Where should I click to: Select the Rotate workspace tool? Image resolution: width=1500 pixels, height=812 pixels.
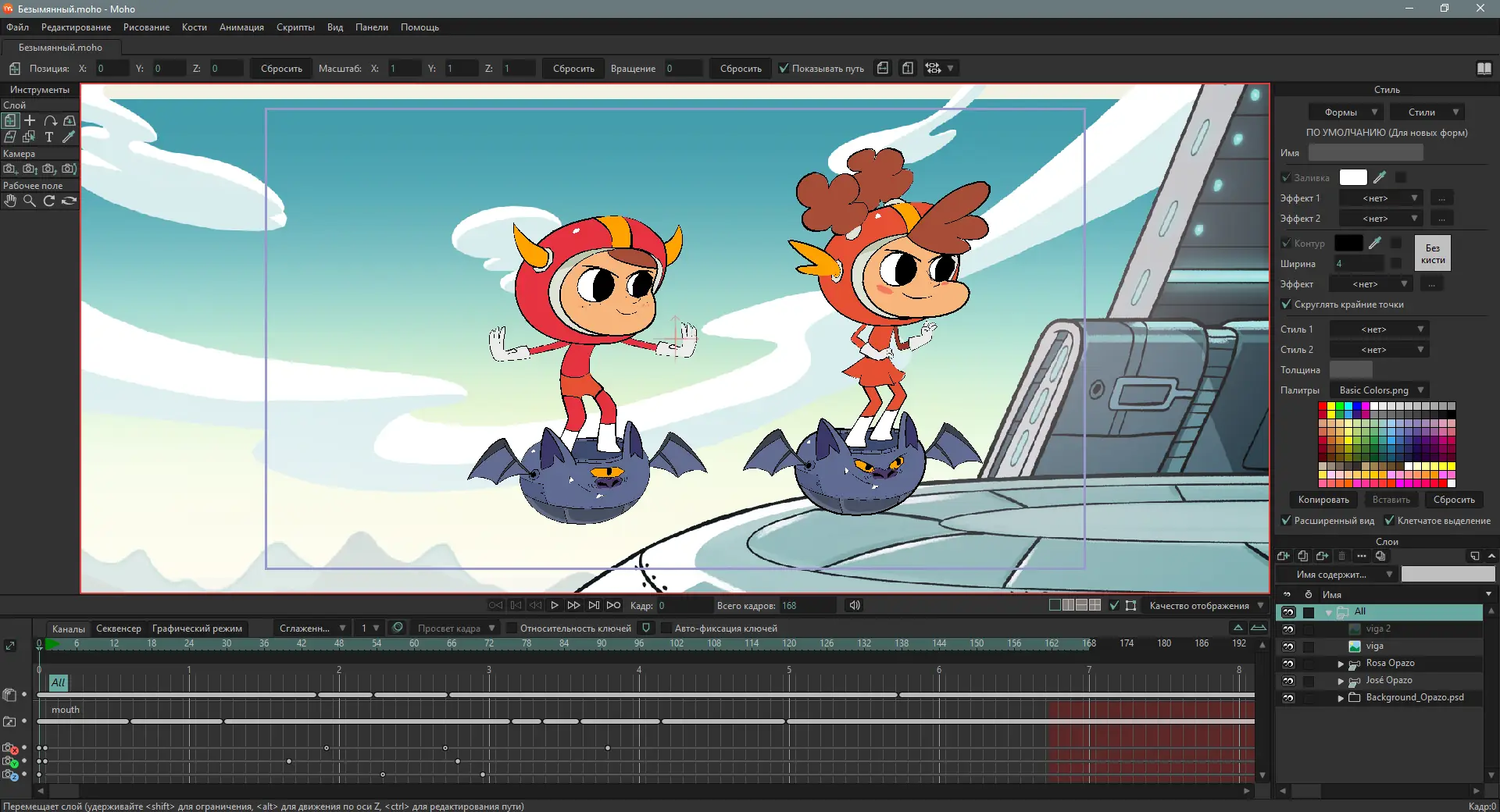click(x=49, y=201)
